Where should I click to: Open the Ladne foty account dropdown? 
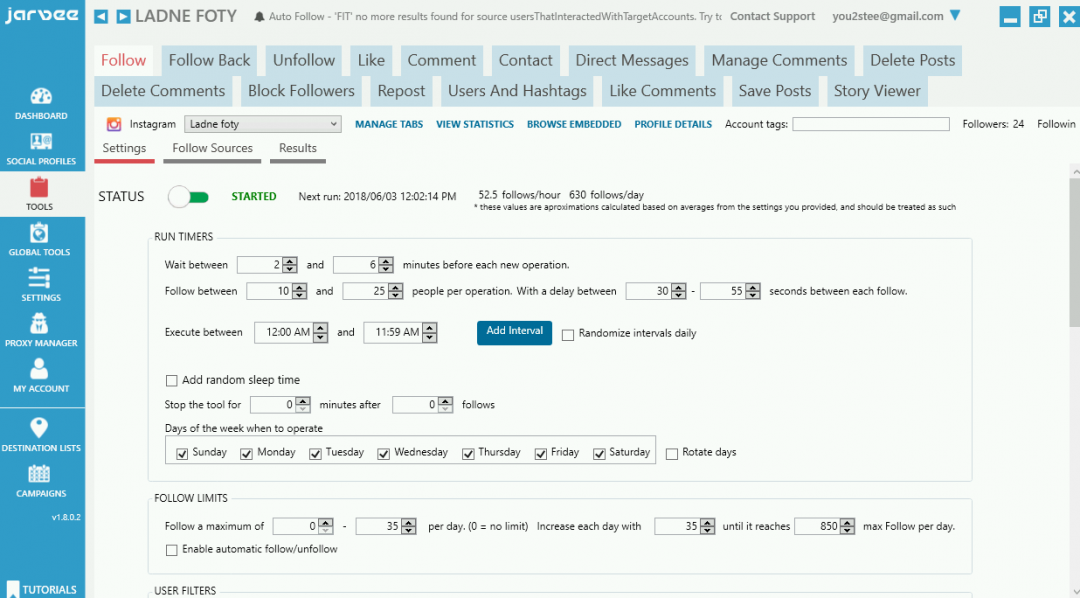click(263, 124)
